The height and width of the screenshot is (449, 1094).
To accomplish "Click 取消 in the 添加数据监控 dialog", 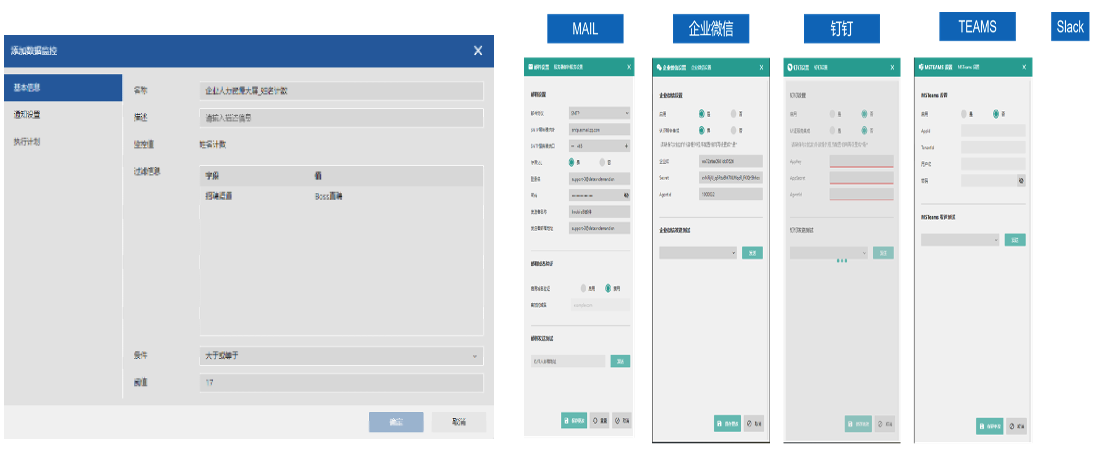I will coord(459,422).
